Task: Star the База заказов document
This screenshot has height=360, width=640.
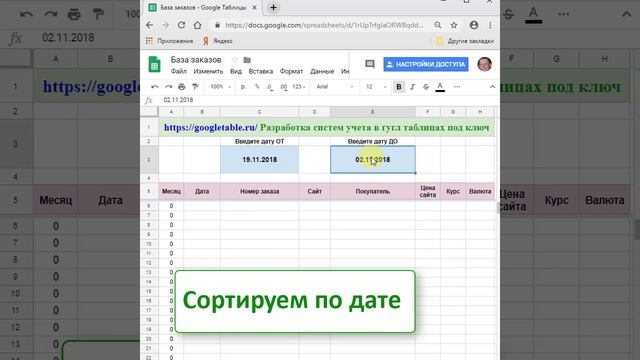Action: (x=235, y=60)
